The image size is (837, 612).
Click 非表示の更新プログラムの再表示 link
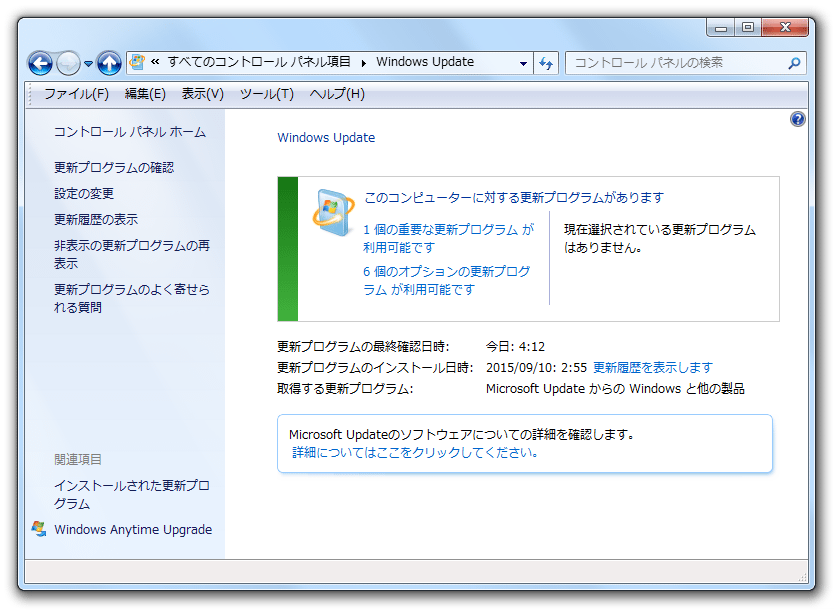[132, 254]
